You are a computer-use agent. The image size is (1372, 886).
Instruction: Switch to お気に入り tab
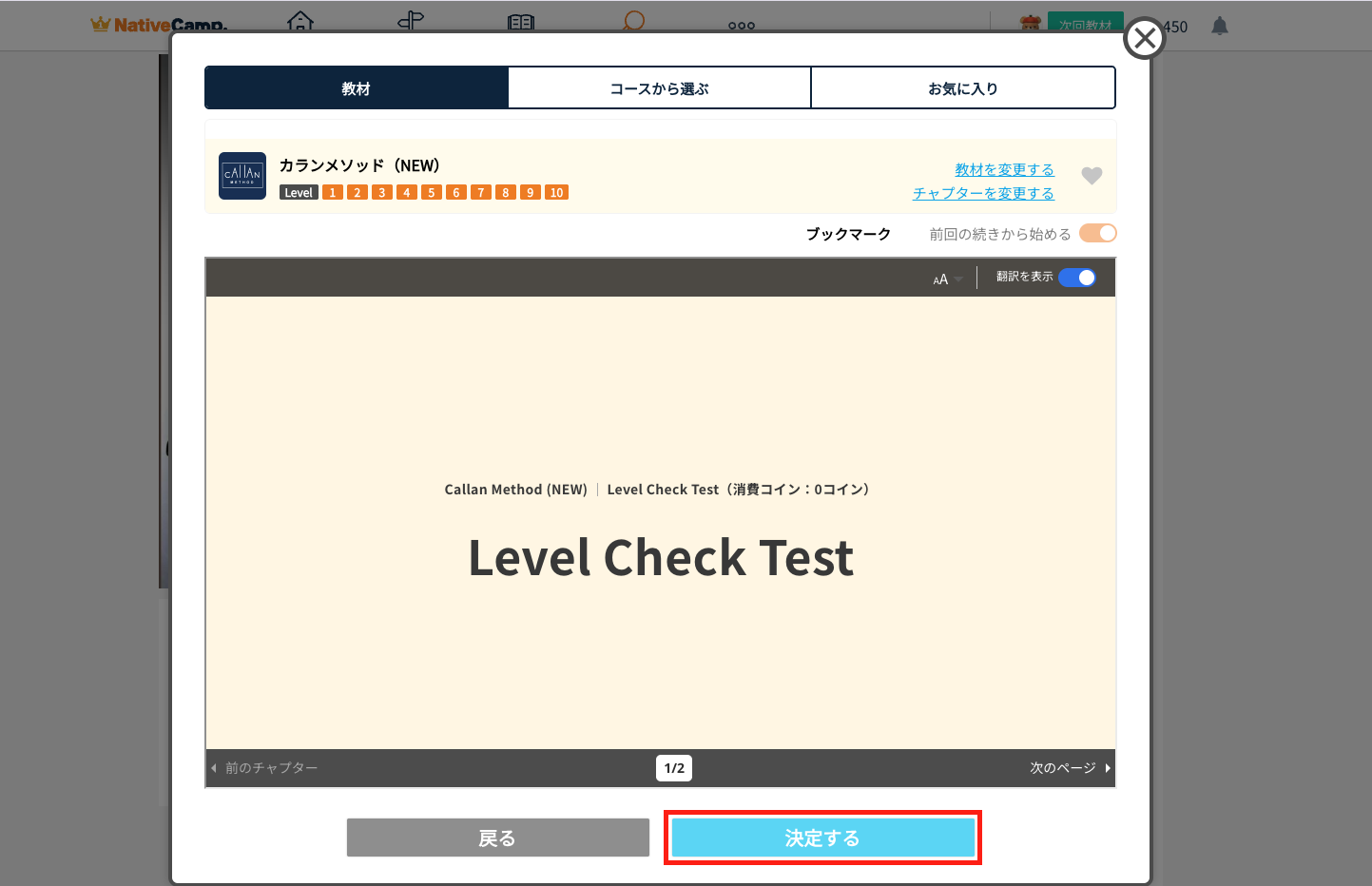pyautogui.click(x=962, y=88)
